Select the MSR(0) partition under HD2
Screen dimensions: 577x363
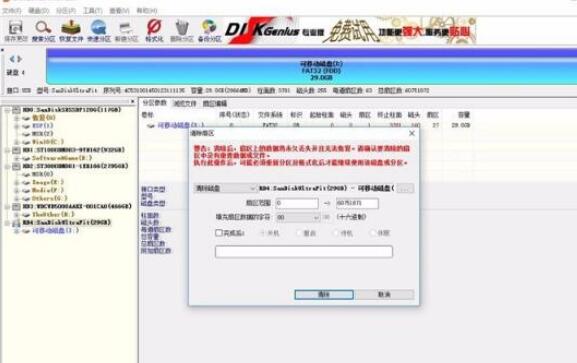(43, 174)
